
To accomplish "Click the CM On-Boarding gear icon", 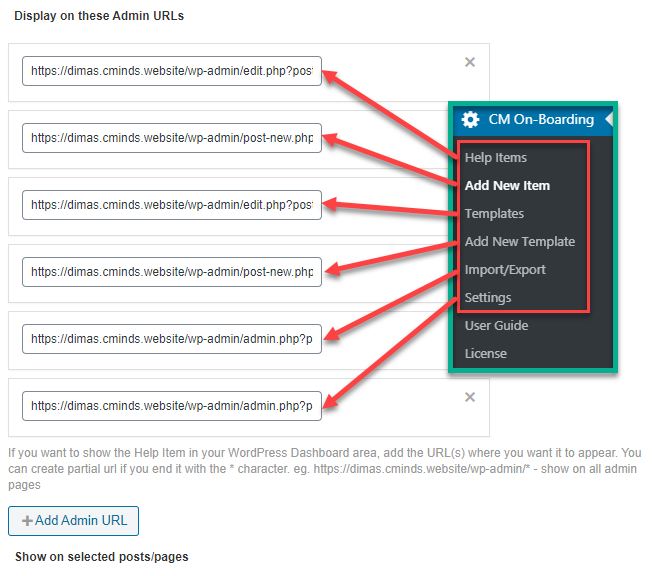I will coord(470,119).
